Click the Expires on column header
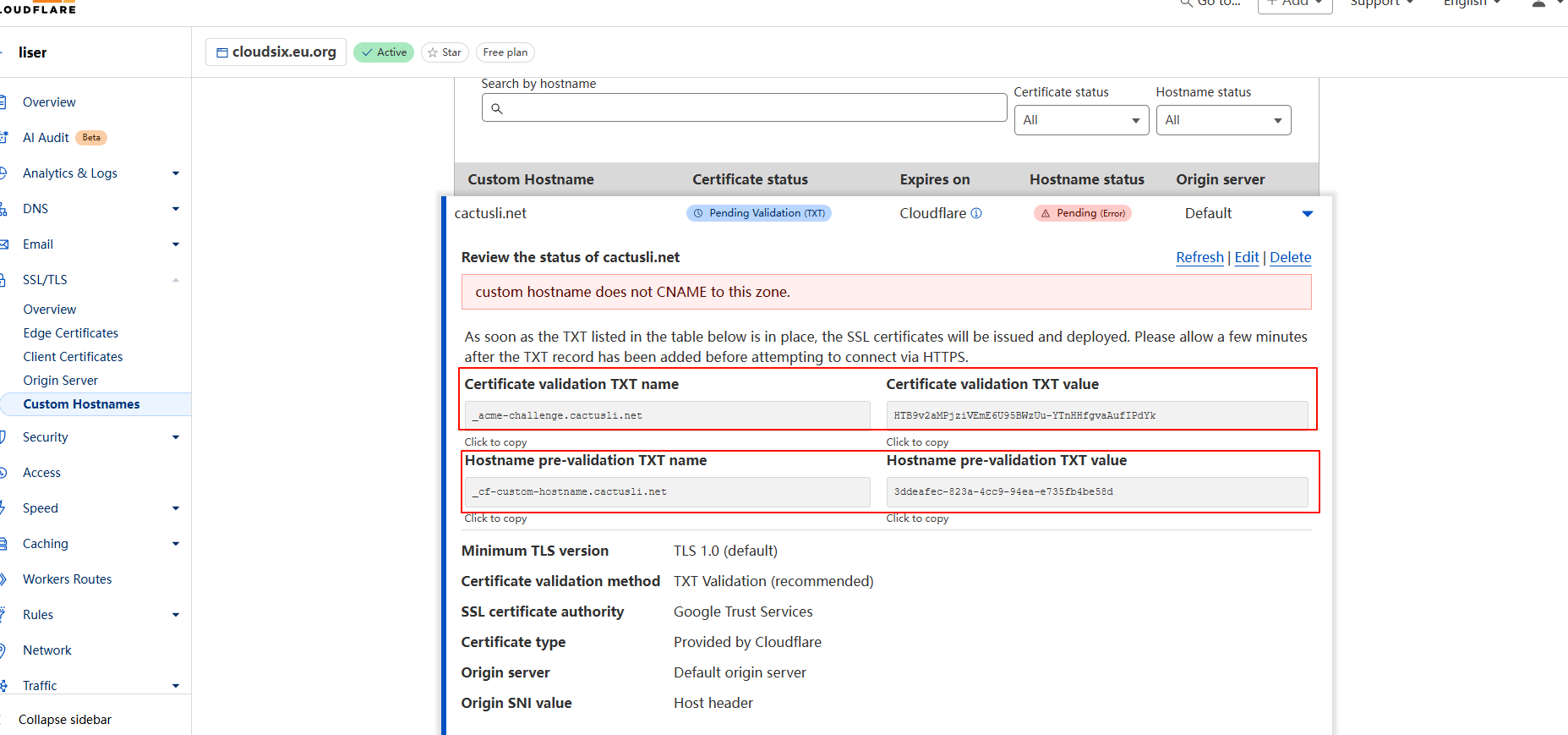Viewport: 1568px width, 735px height. pyautogui.click(x=935, y=179)
